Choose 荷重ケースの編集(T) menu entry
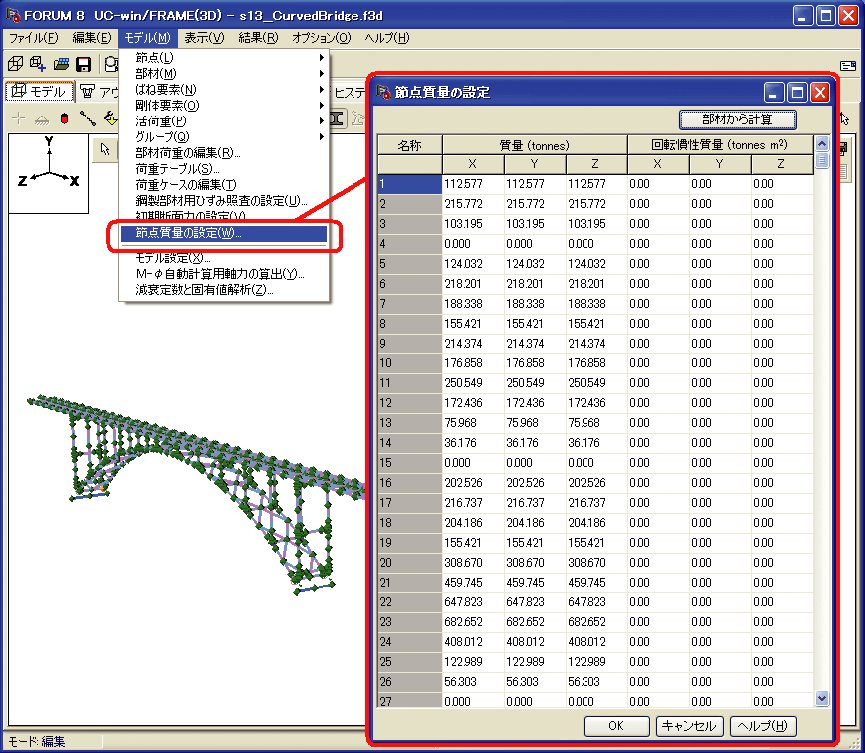This screenshot has height=753, width=865. pos(224,185)
